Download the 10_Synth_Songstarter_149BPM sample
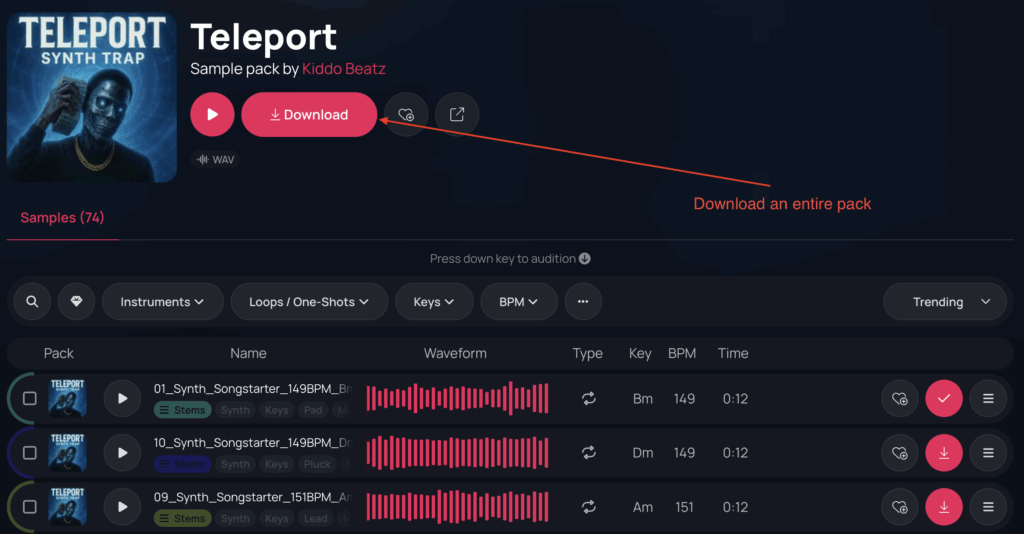 [943, 453]
